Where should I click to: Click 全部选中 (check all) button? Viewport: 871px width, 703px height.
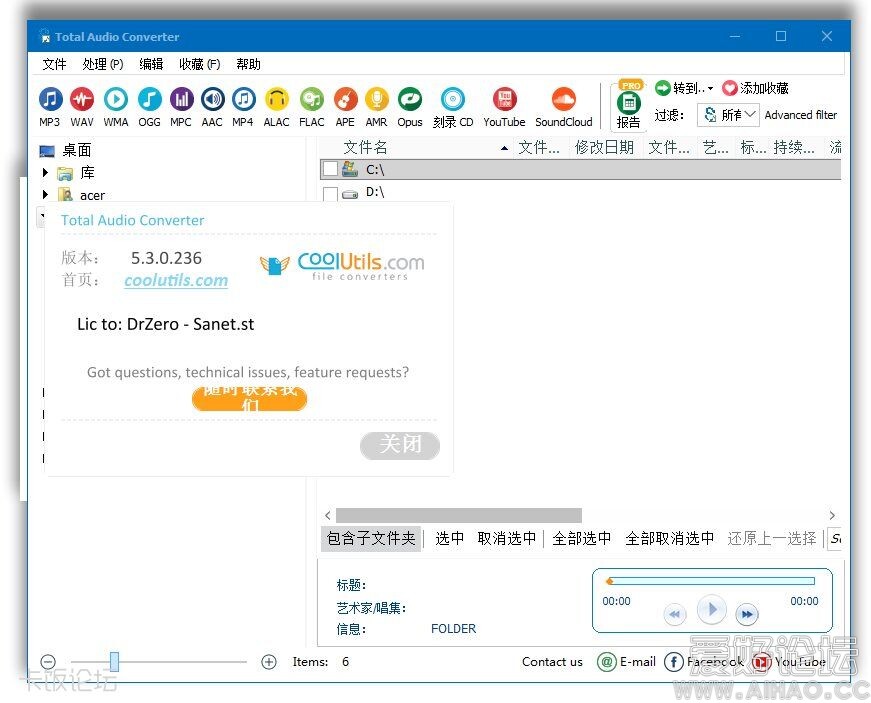[582, 538]
